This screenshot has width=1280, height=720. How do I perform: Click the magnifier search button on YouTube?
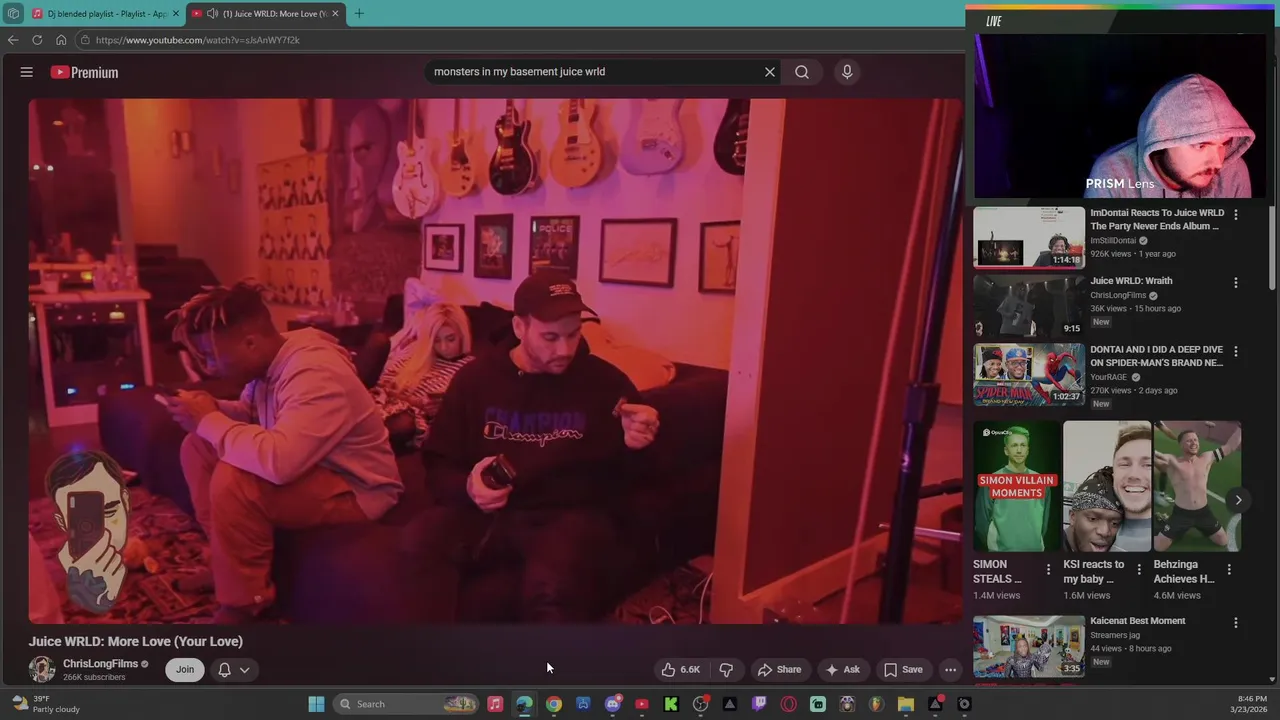click(802, 72)
